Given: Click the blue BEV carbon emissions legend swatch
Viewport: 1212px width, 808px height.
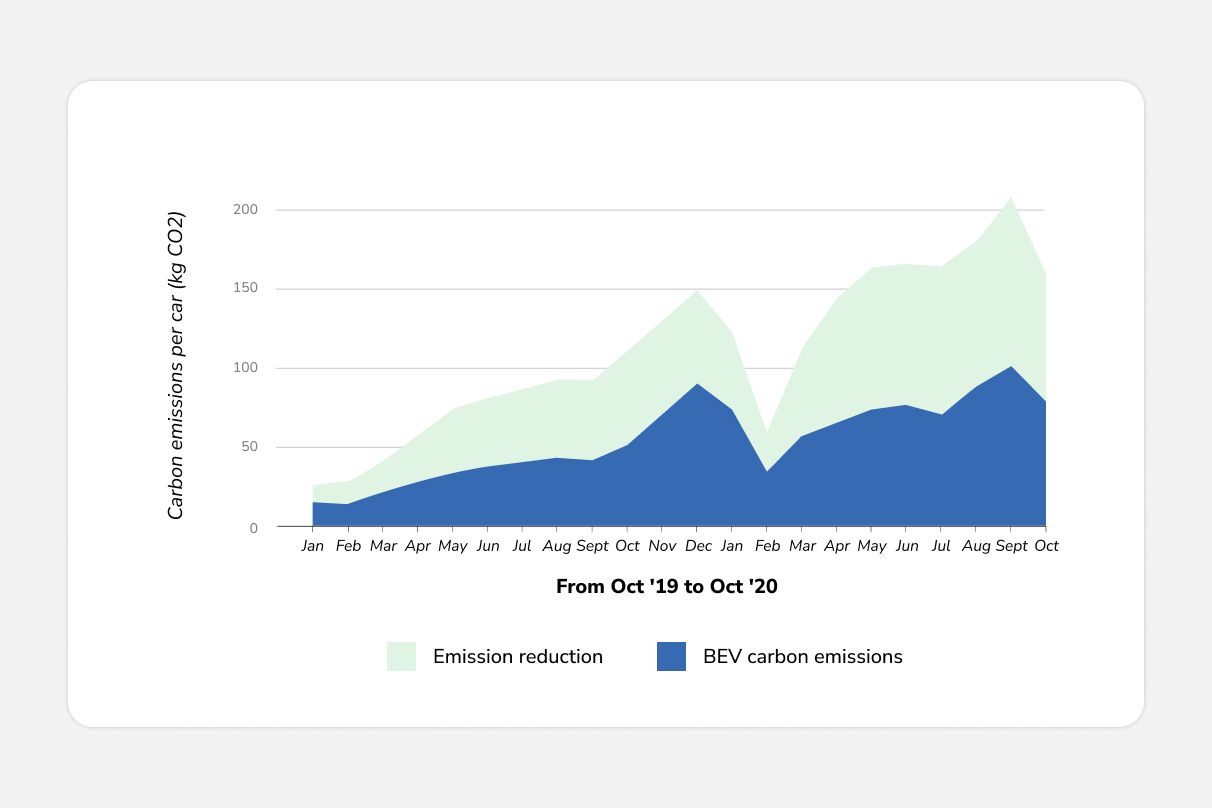Looking at the screenshot, I should click(x=671, y=656).
